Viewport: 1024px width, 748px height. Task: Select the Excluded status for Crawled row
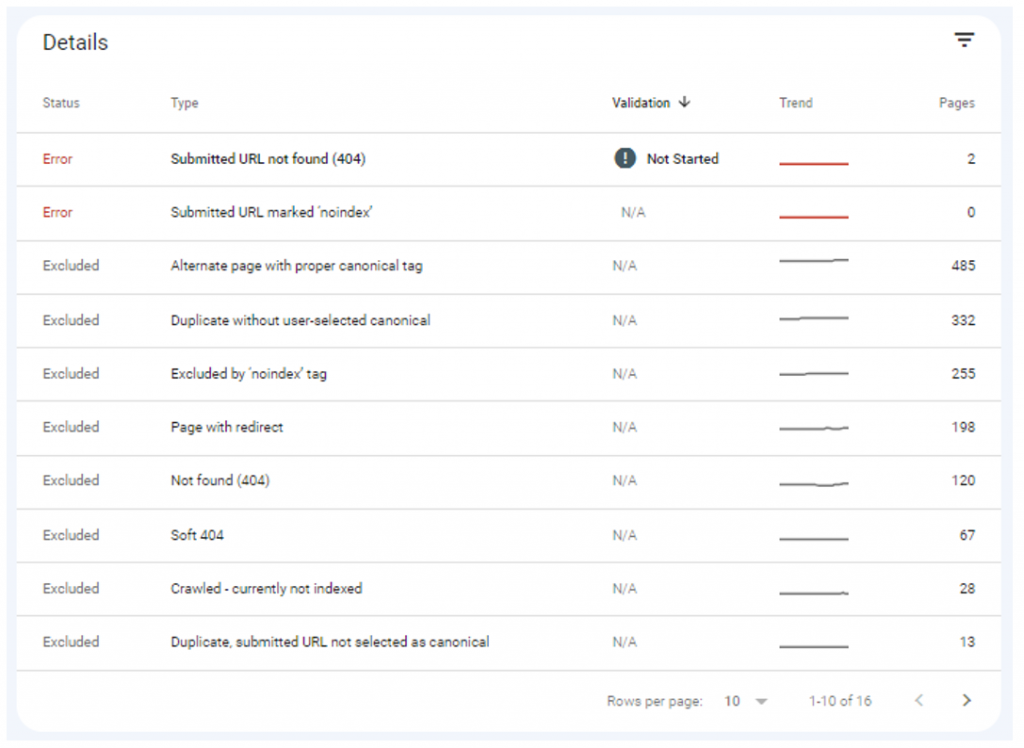(x=70, y=589)
